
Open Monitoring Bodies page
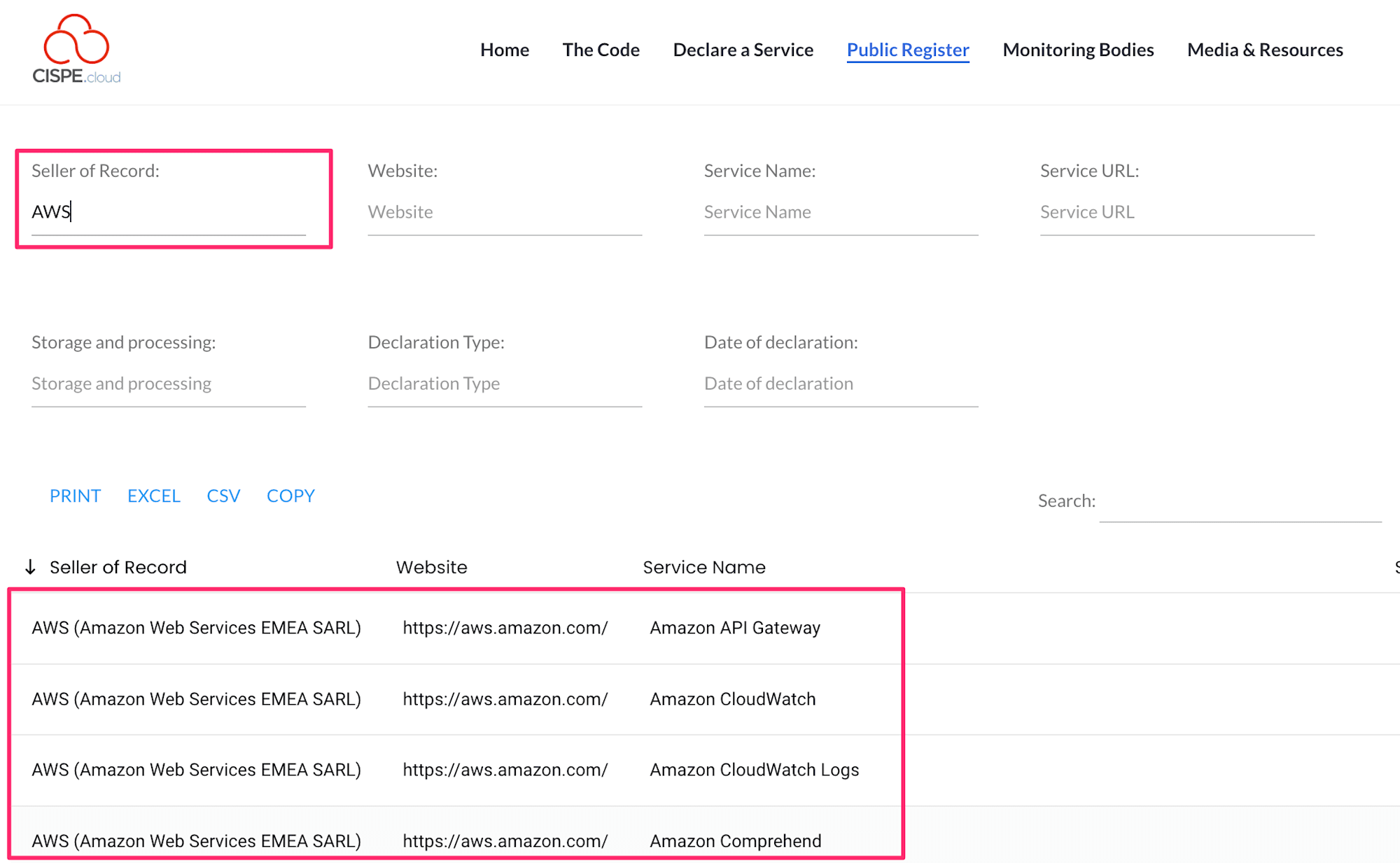tap(1078, 50)
